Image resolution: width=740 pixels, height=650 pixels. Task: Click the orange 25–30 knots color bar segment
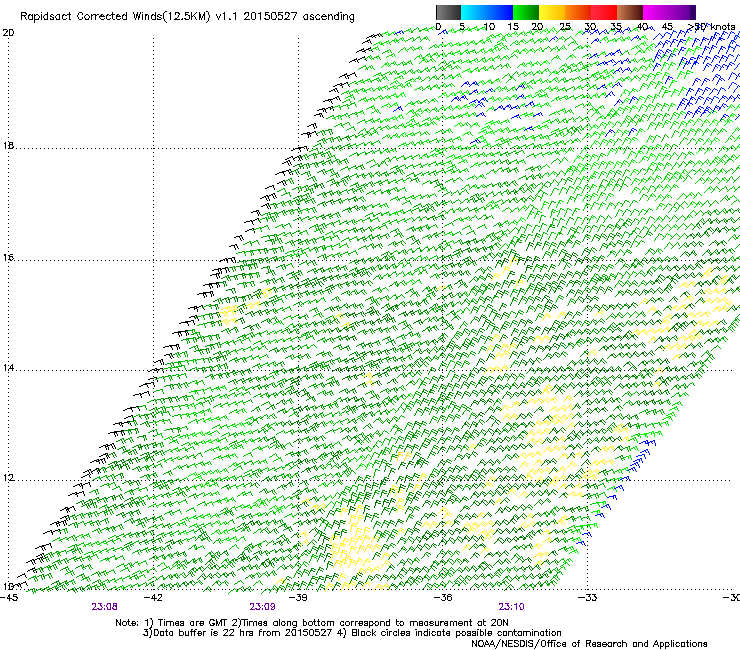click(x=578, y=12)
